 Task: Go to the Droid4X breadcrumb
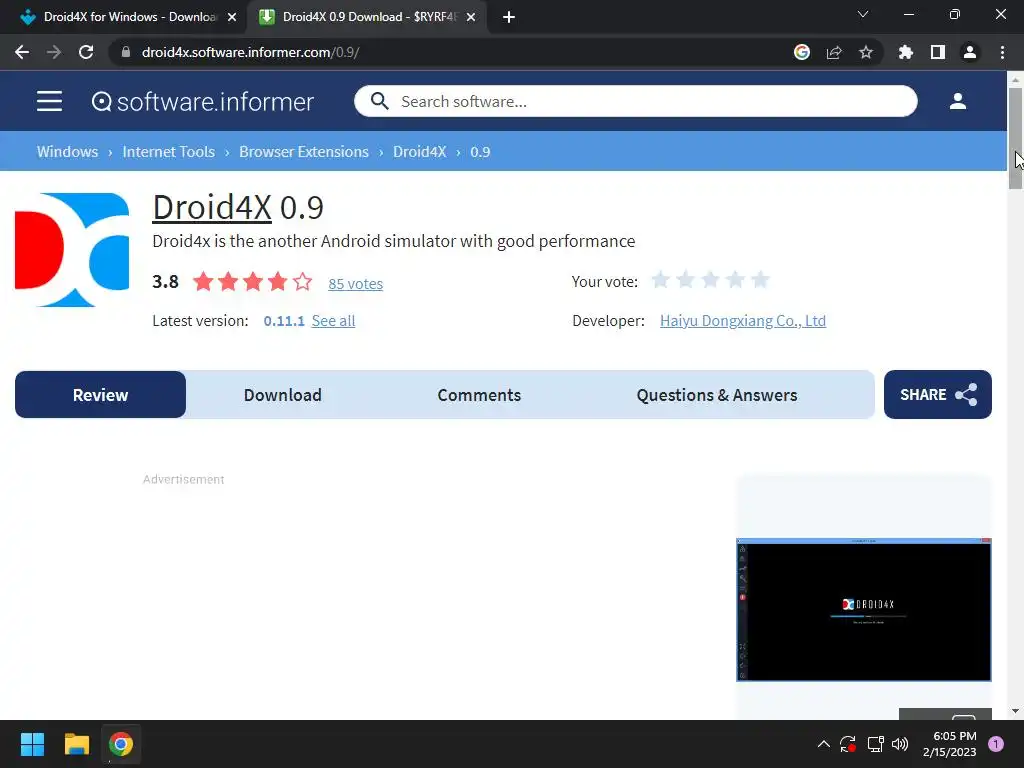click(x=419, y=152)
